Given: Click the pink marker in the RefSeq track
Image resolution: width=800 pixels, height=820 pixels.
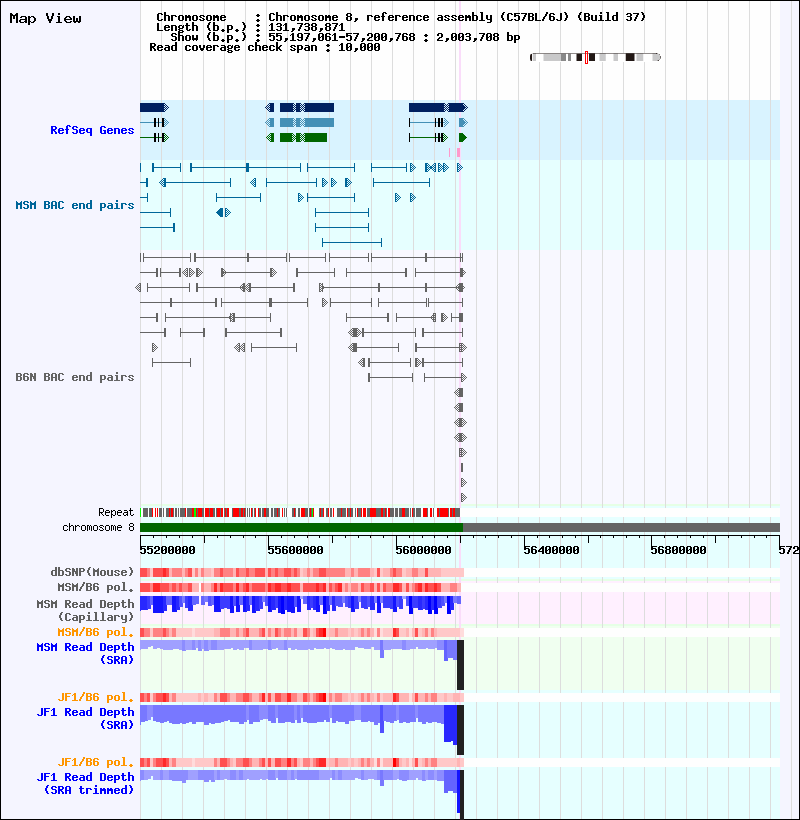Looking at the screenshot, I should (x=459, y=152).
